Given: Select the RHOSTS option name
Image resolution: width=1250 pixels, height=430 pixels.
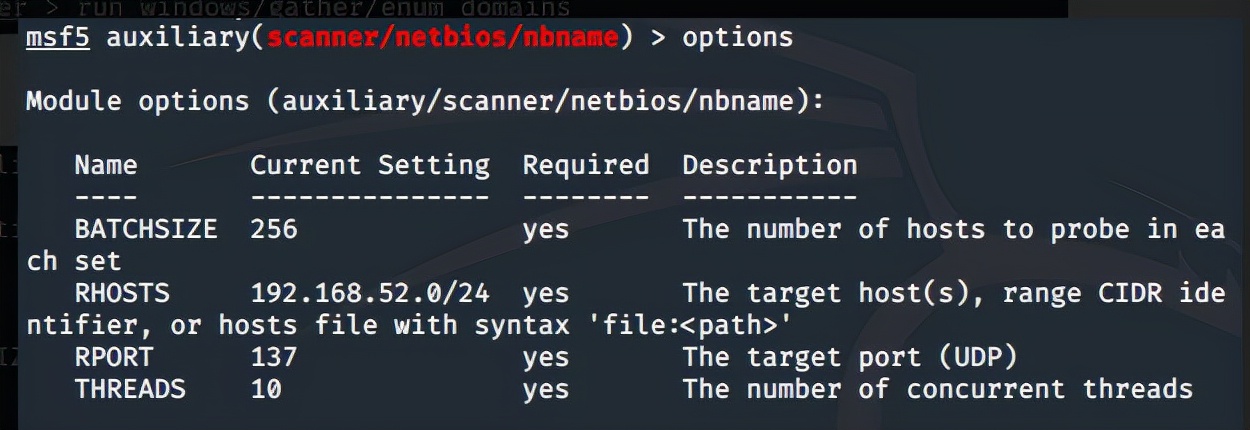Looking at the screenshot, I should [121, 293].
